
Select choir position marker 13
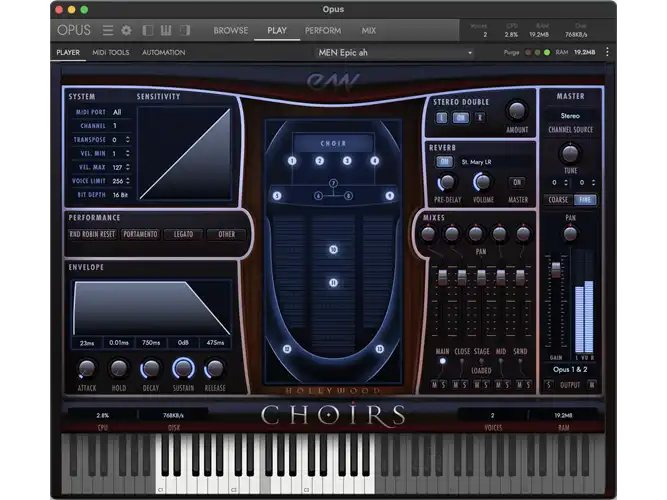(379, 349)
